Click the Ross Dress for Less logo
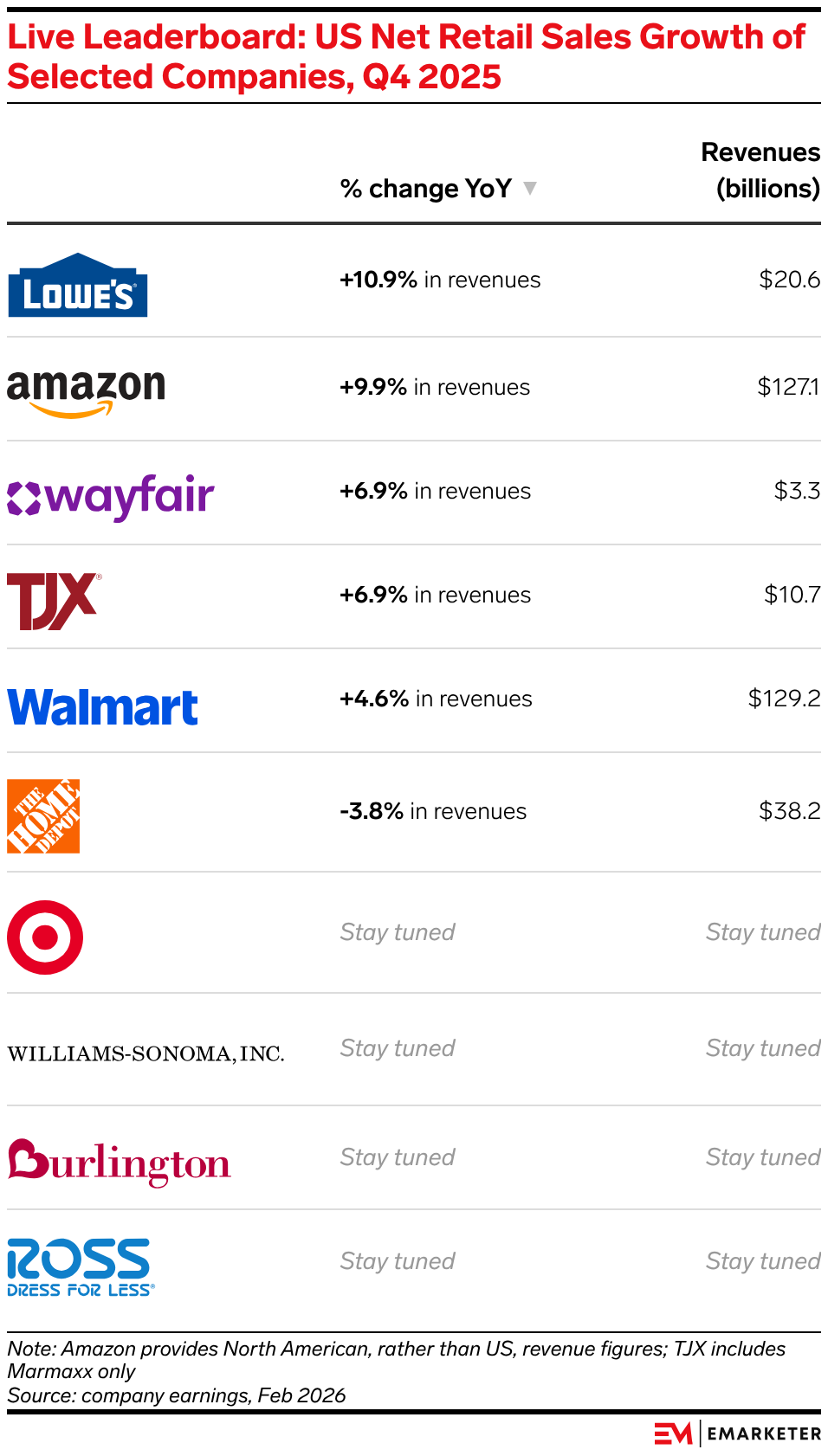The image size is (828, 1456). pos(81,1266)
